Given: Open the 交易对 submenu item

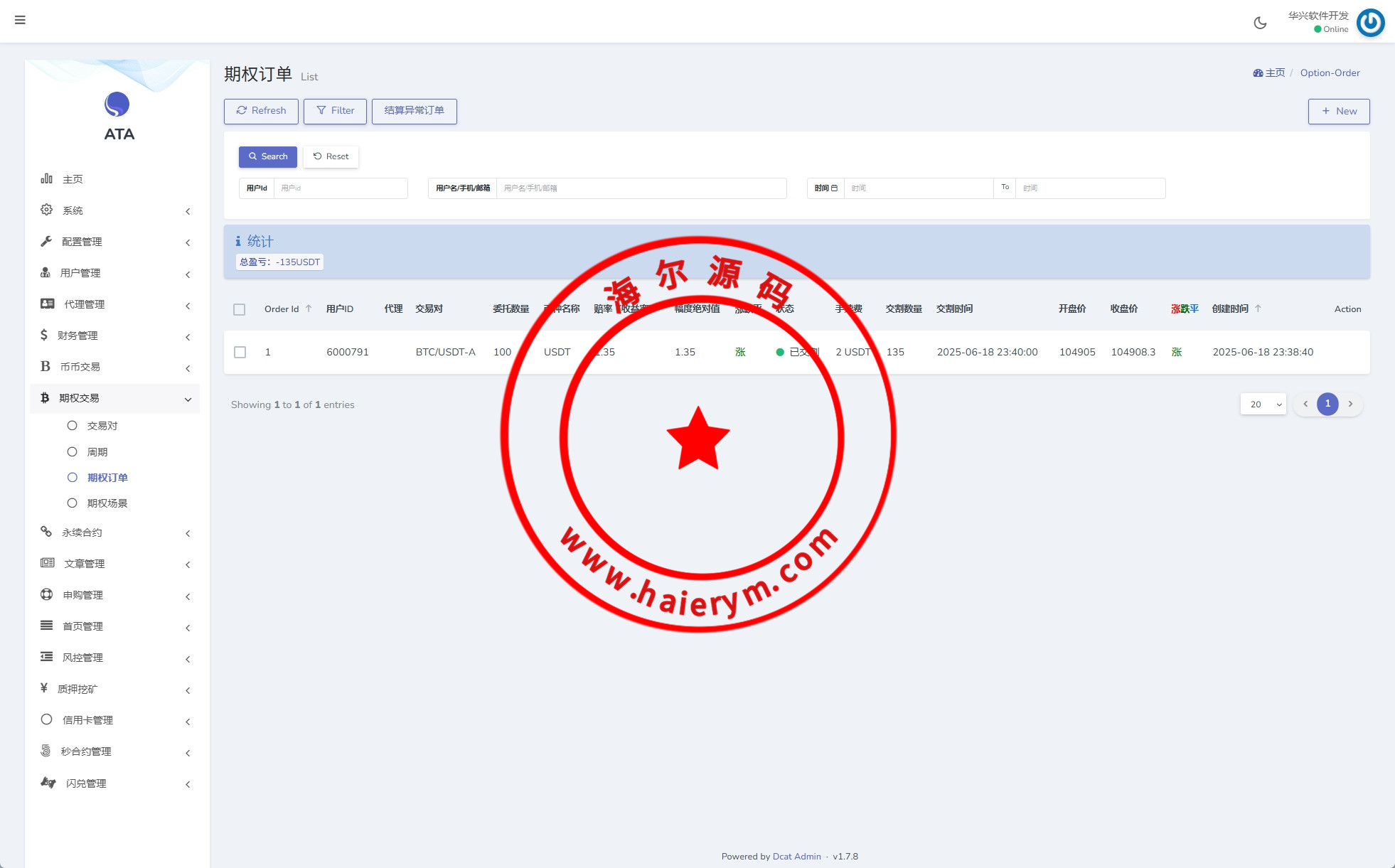Looking at the screenshot, I should click(102, 426).
